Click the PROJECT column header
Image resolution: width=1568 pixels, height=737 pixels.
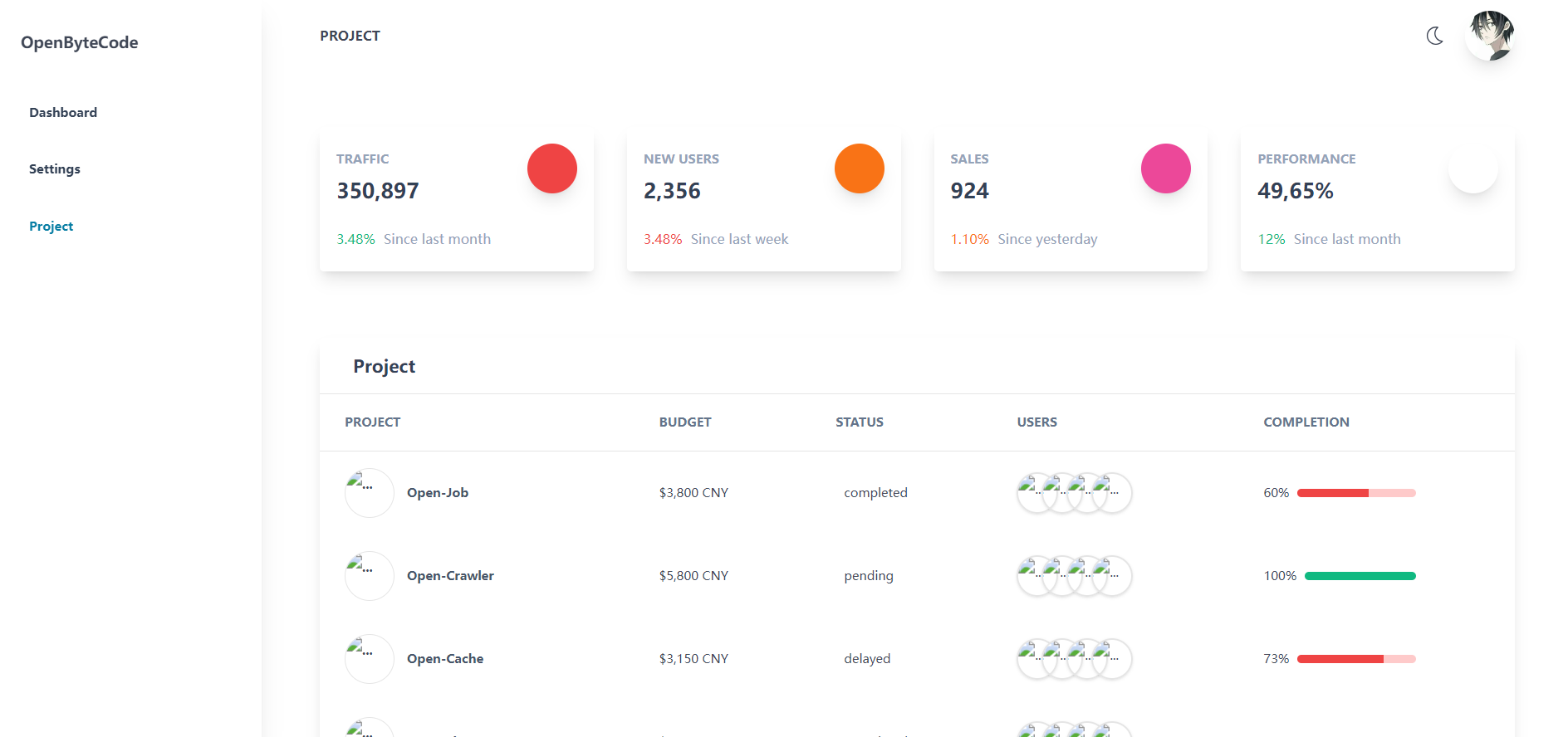pyautogui.click(x=373, y=422)
